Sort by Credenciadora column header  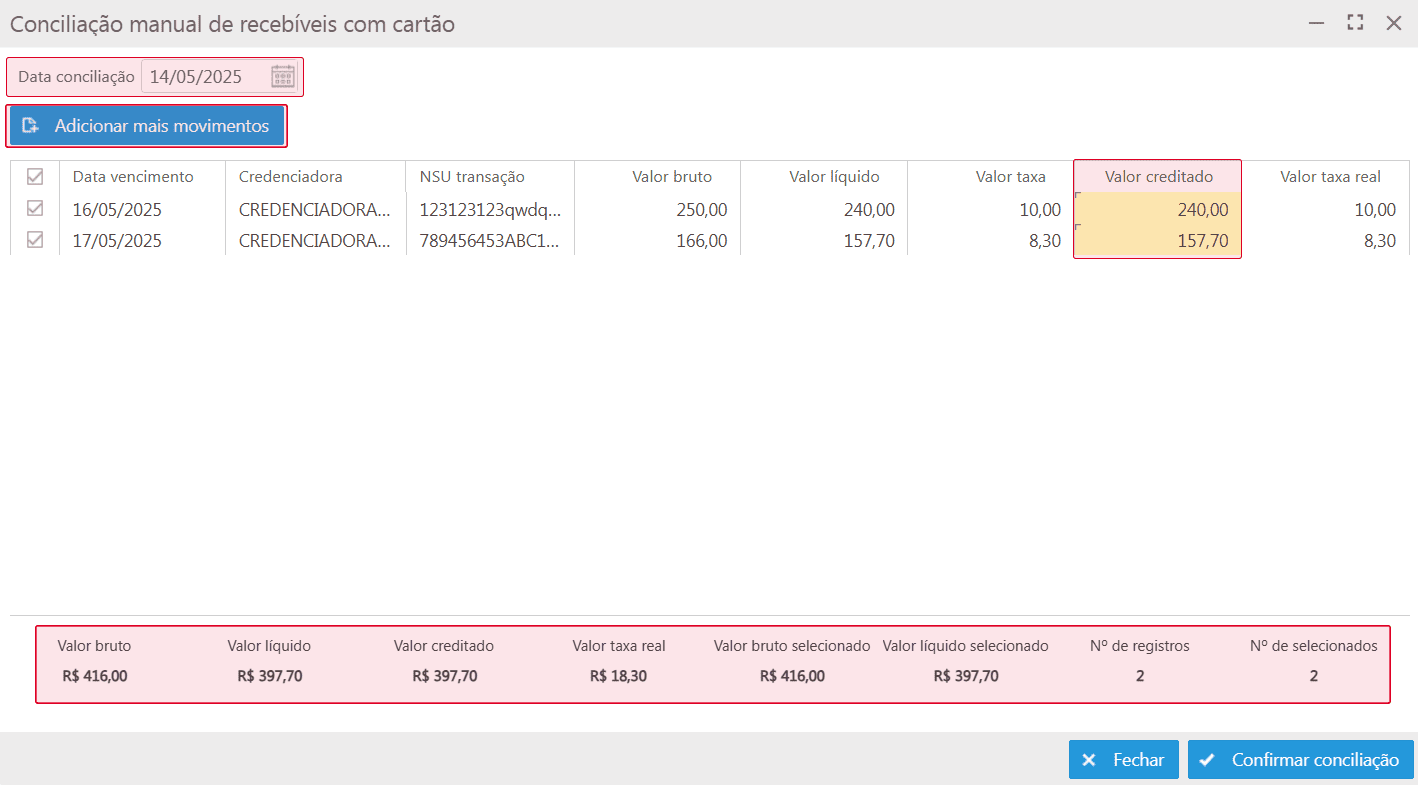point(291,177)
